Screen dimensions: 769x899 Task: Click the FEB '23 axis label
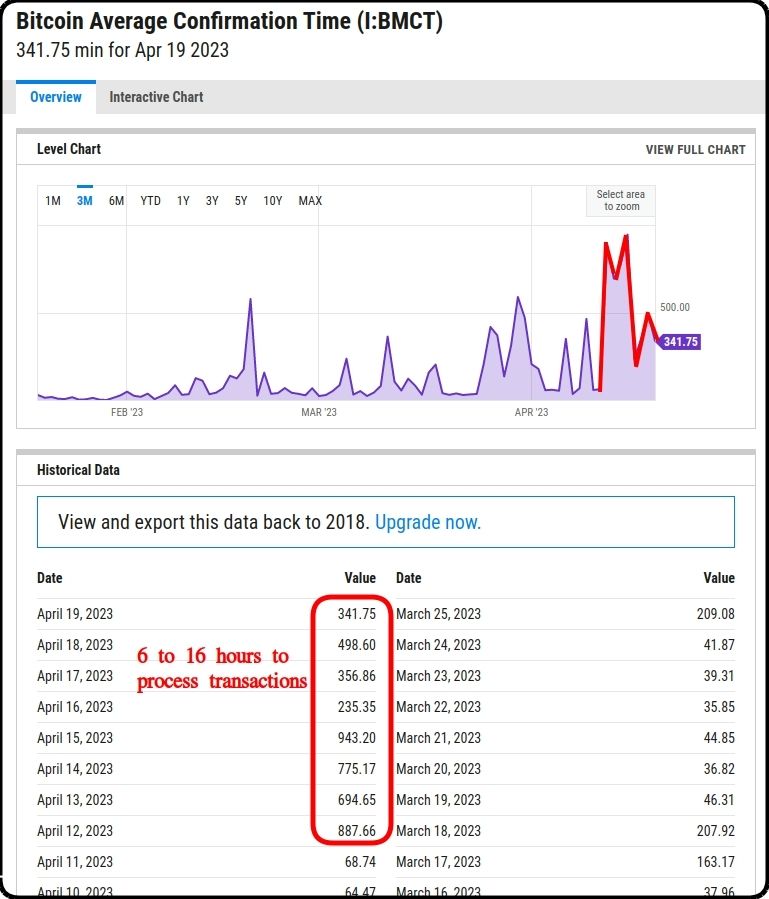(127, 412)
